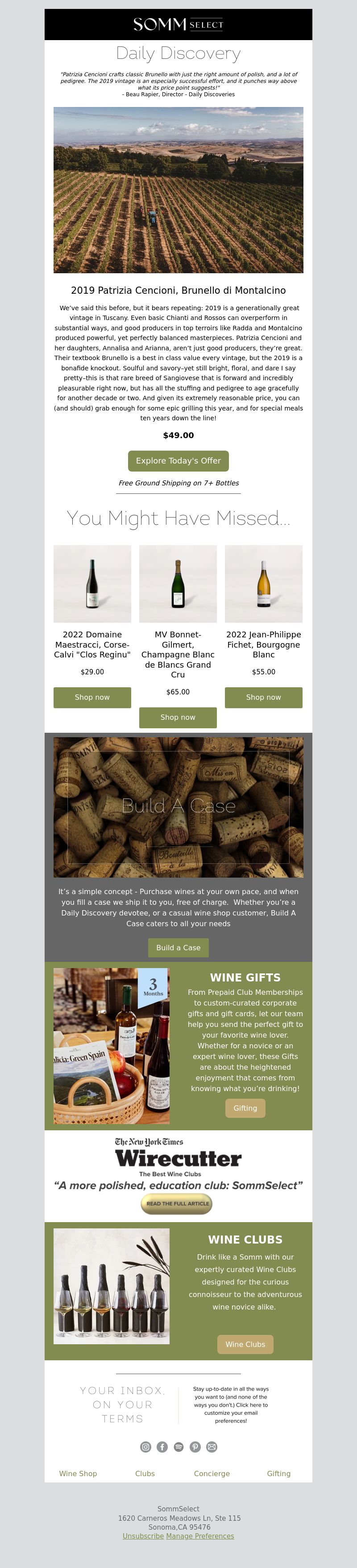
Task: Open the Pinterest social icon
Action: pos(195,1447)
